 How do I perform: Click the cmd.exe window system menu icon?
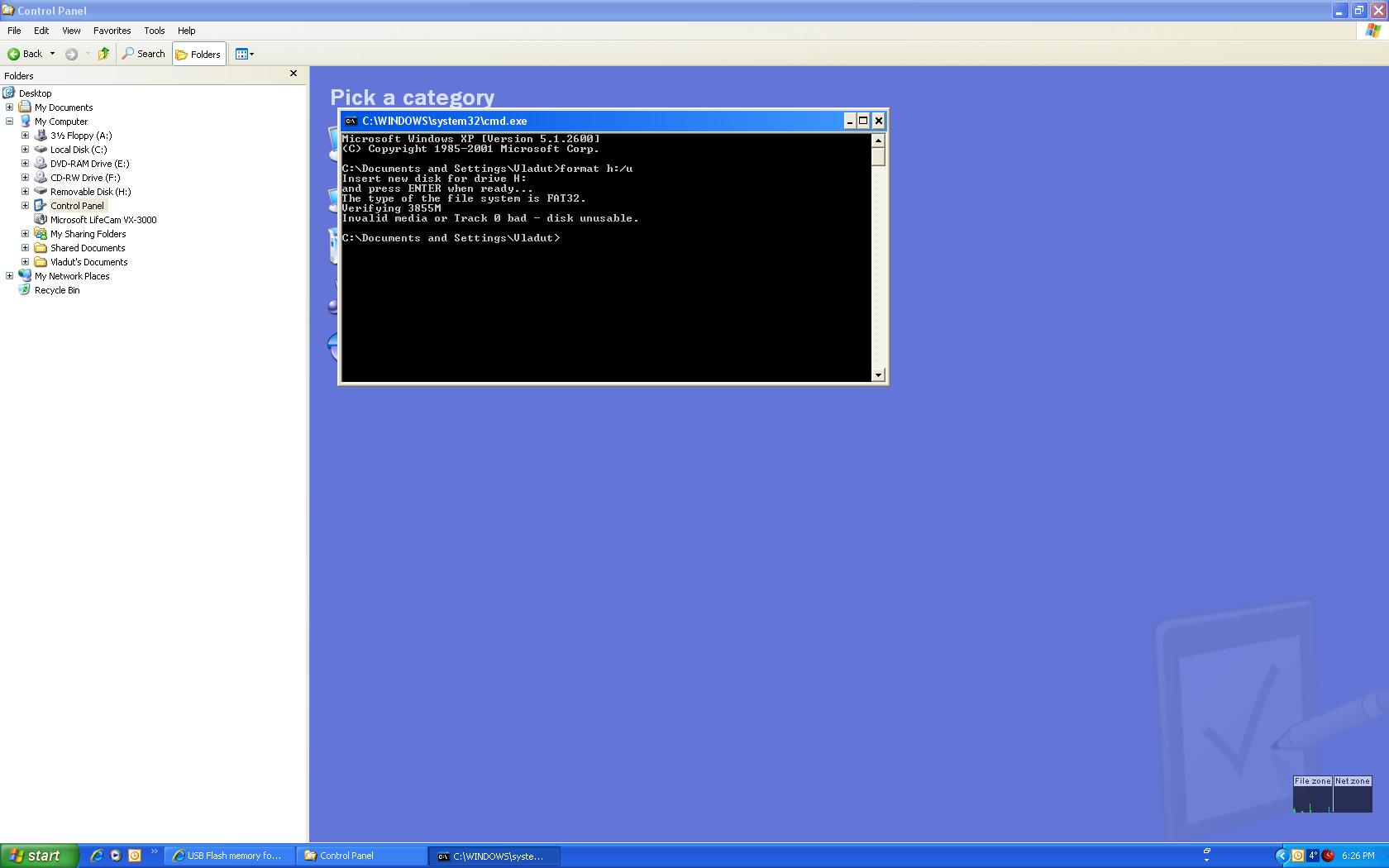(x=351, y=121)
